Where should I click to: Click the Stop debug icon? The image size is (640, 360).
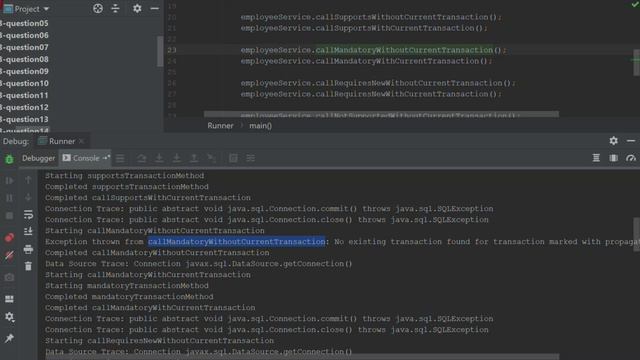point(9,216)
